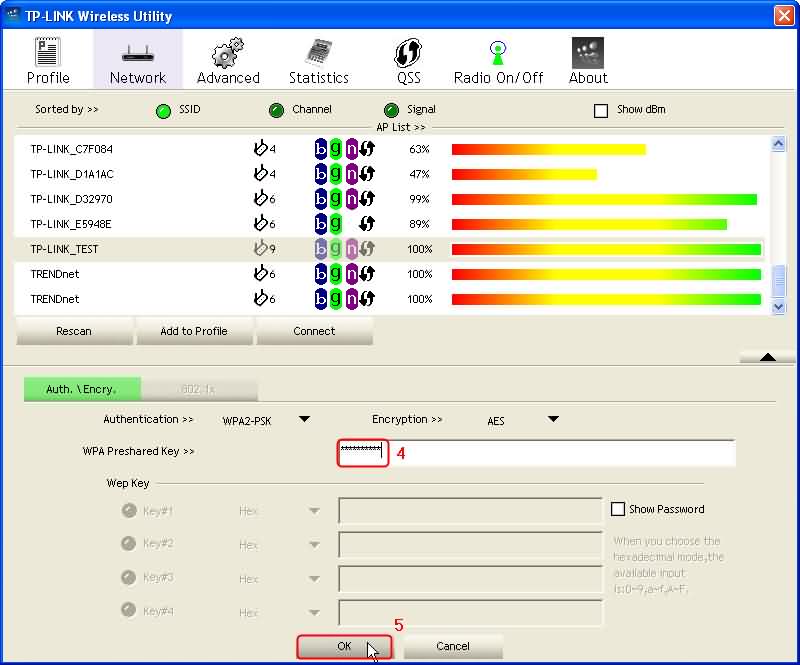Confirm with the OK button
800x665 pixels.
point(344,646)
